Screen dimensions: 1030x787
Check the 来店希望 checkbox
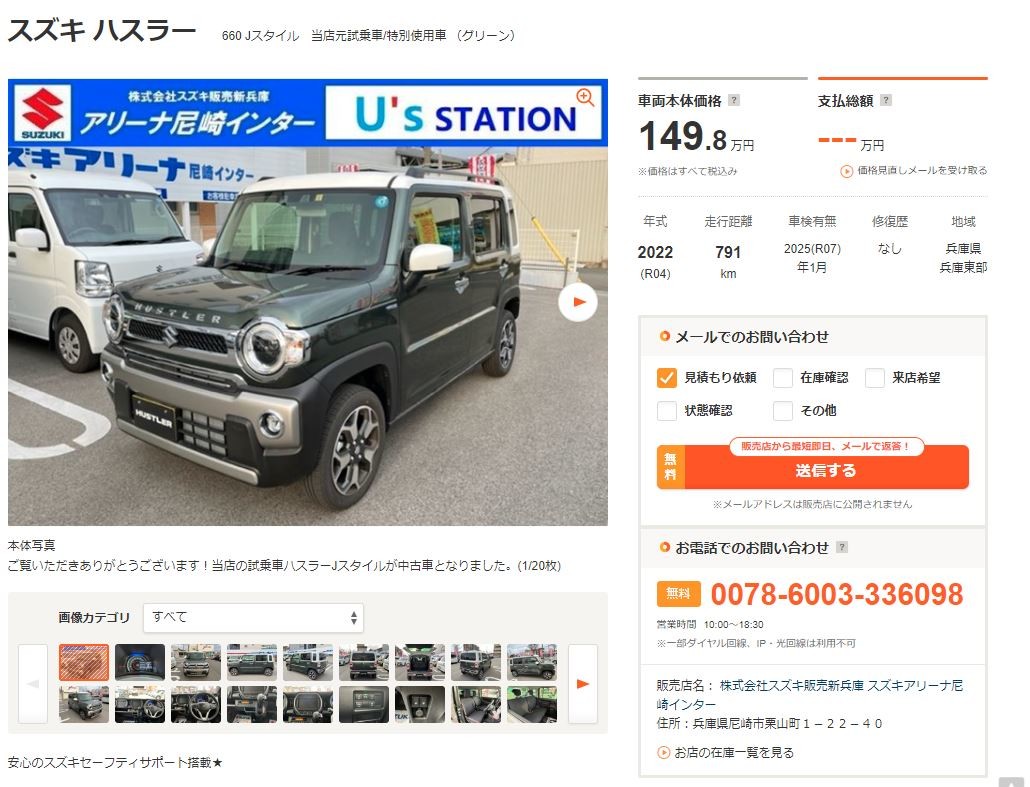[874, 378]
